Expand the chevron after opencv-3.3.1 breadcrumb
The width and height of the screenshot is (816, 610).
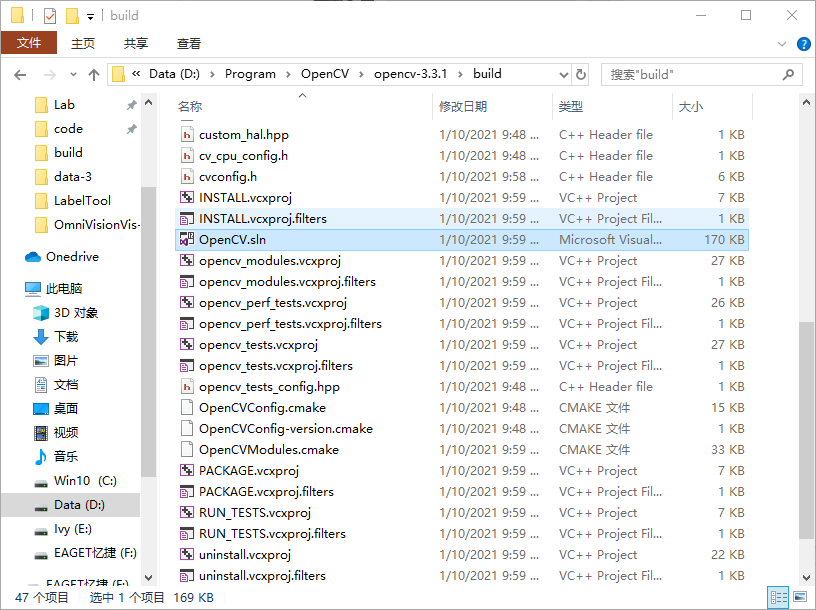point(460,74)
